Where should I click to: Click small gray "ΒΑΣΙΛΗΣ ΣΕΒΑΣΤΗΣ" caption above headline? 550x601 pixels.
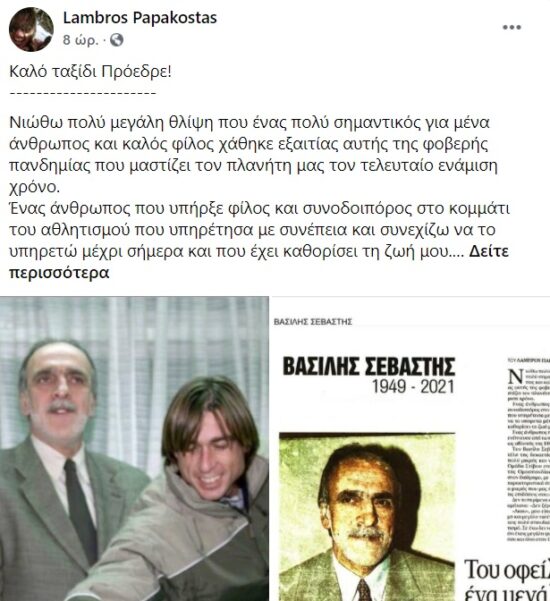tap(313, 322)
